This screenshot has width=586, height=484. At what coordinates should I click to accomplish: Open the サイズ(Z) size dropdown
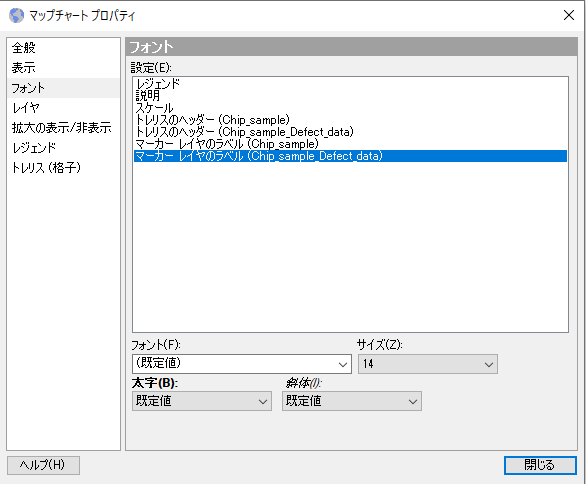click(x=428, y=364)
